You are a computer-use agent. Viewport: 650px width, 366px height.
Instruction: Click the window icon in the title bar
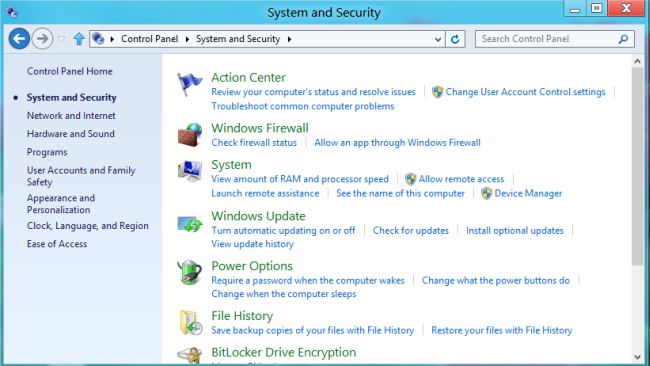[12, 12]
